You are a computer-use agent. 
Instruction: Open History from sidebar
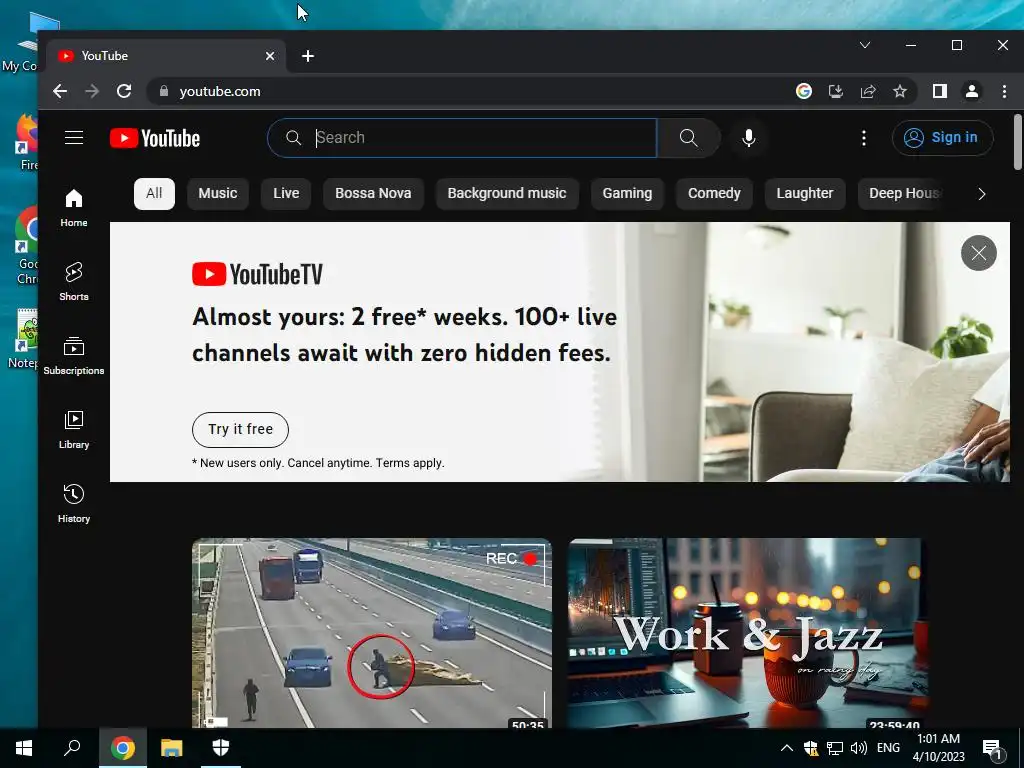(x=74, y=504)
